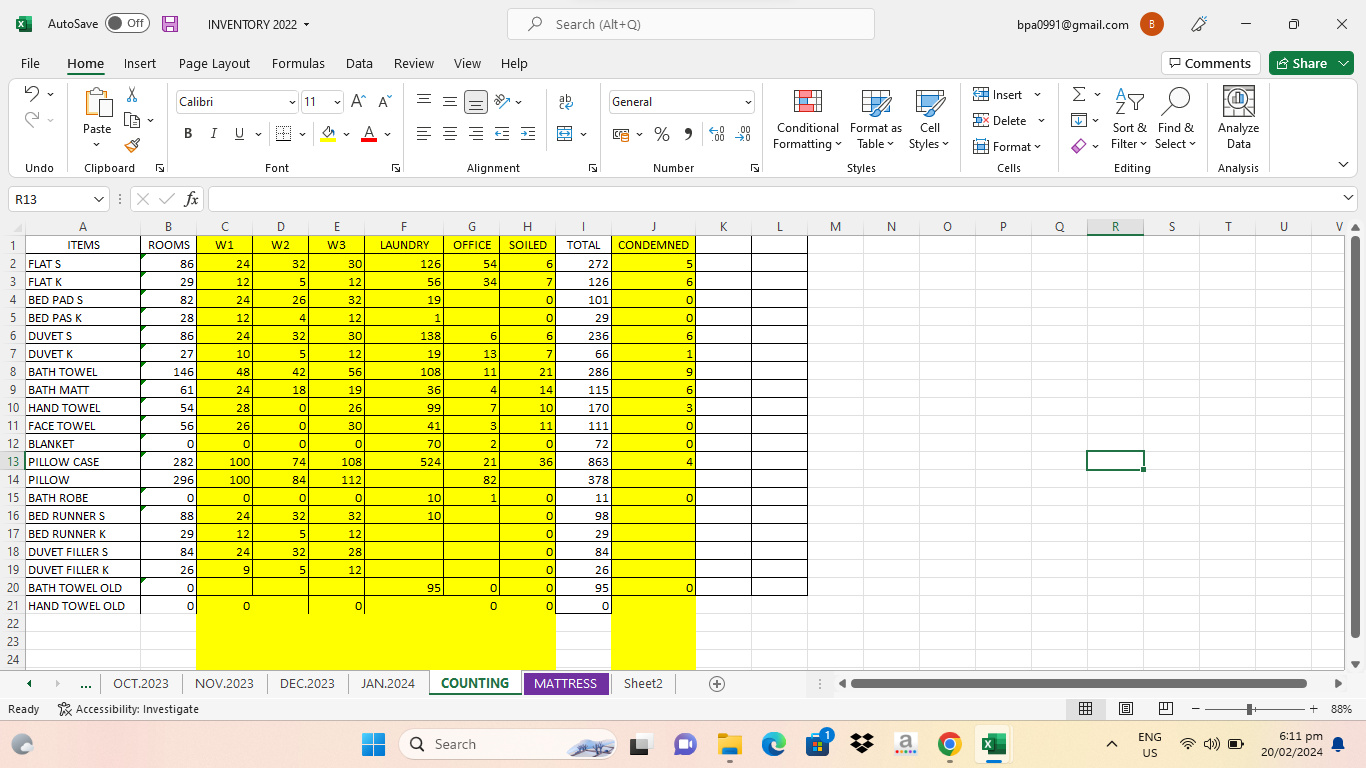Switch to Page Break Preview icon
Image resolution: width=1366 pixels, height=768 pixels.
(1165, 709)
